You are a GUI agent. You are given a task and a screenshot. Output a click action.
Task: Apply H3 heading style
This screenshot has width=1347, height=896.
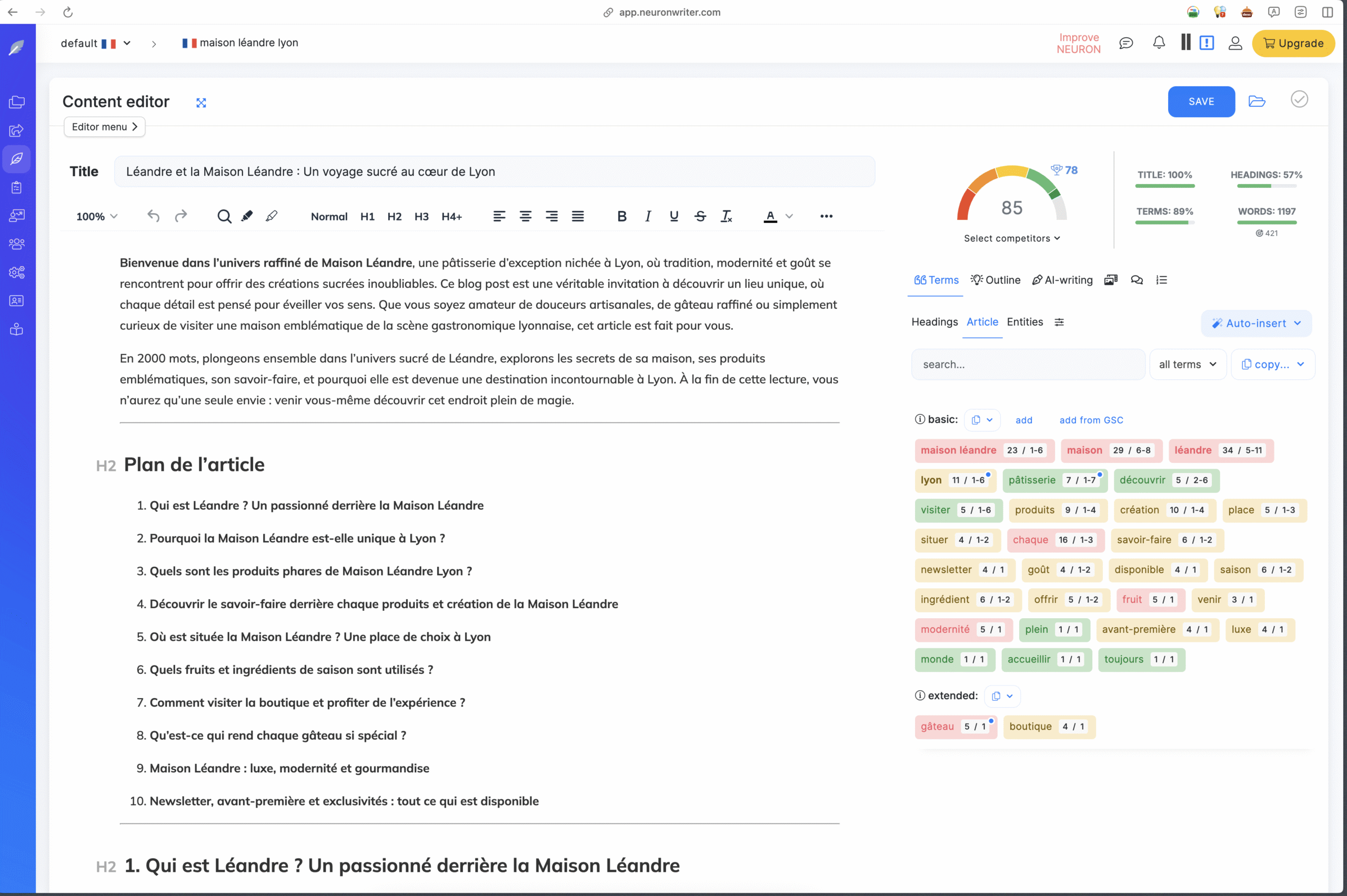(421, 217)
